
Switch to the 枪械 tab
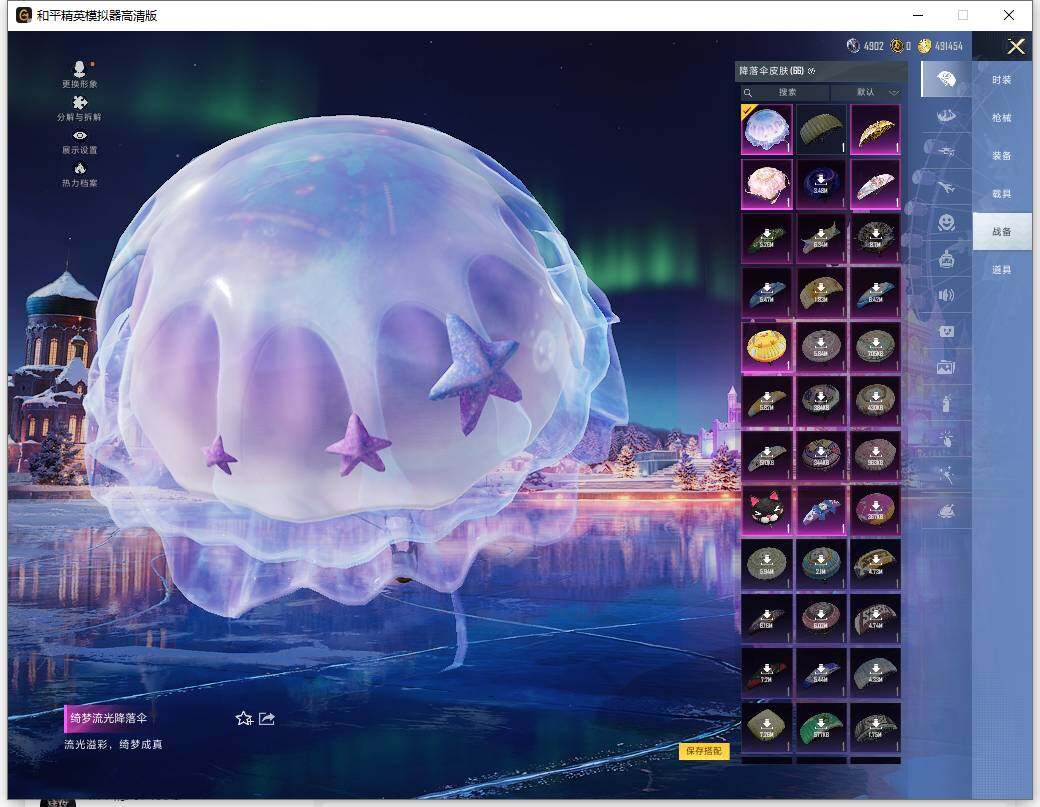coord(1002,117)
